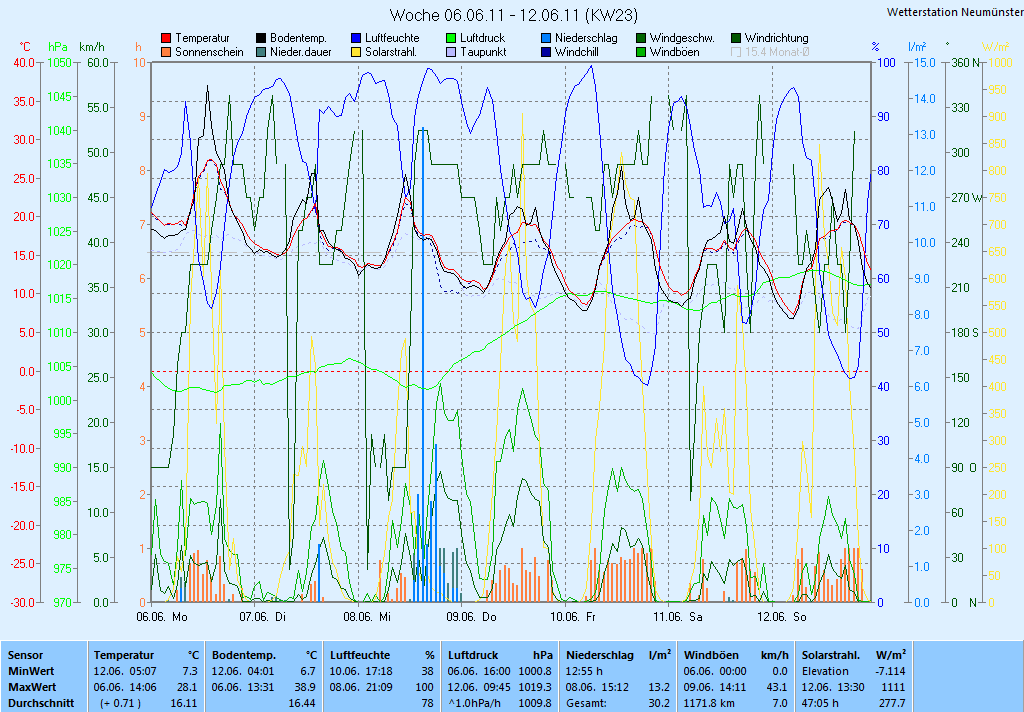Select the MinWert row label
This screenshot has height=712, width=1024.
pos(31,672)
